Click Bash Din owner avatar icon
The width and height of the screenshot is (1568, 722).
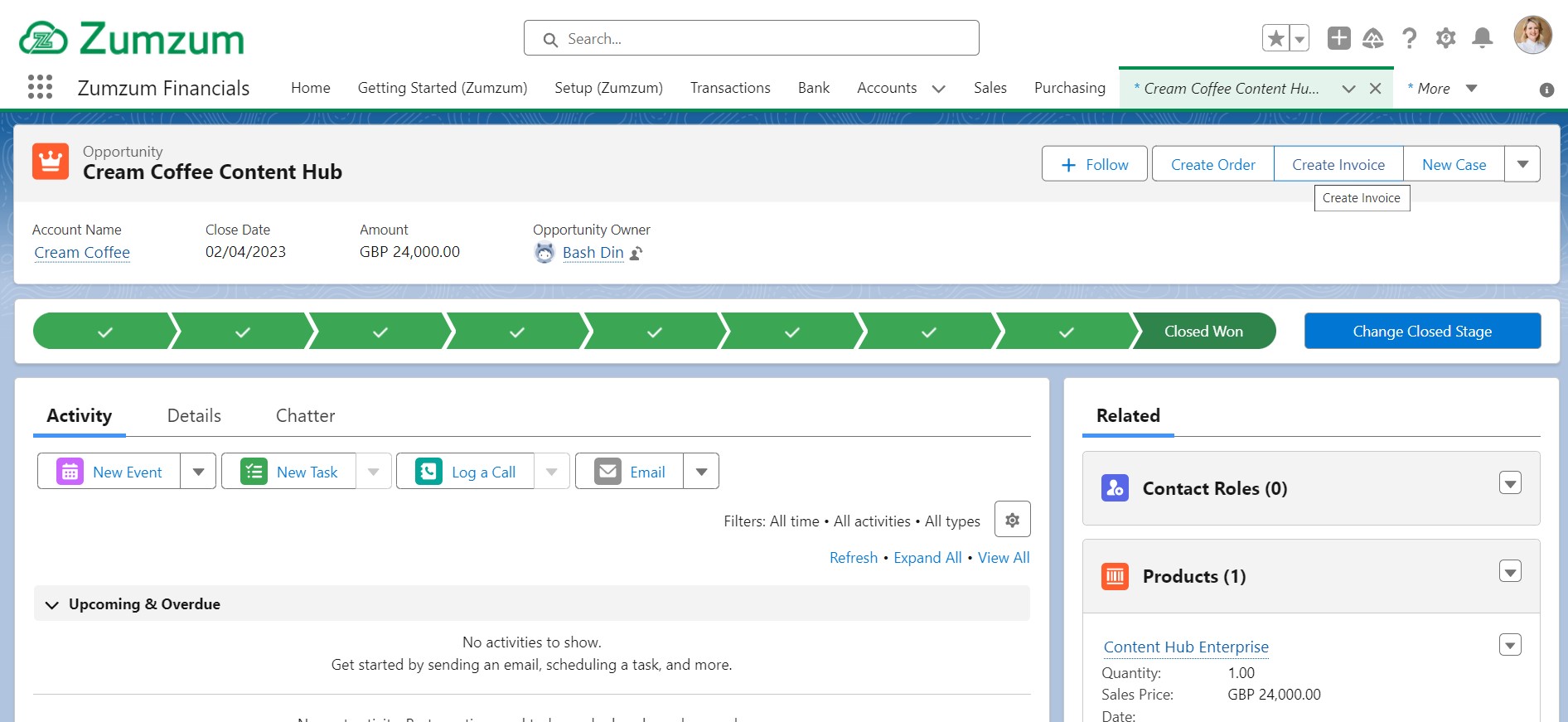pyautogui.click(x=544, y=253)
